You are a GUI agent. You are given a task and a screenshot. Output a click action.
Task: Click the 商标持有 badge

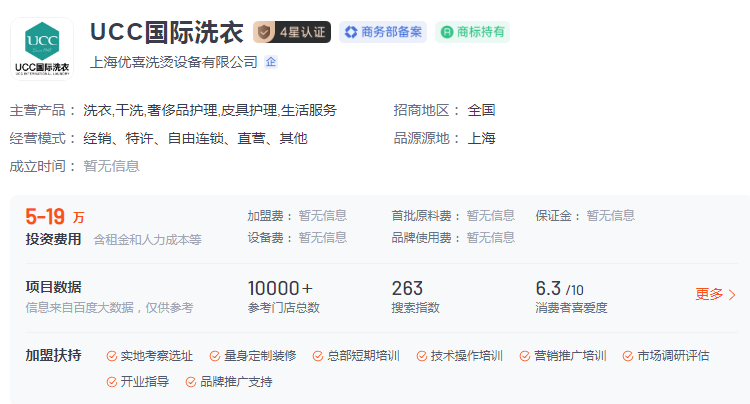tap(472, 32)
